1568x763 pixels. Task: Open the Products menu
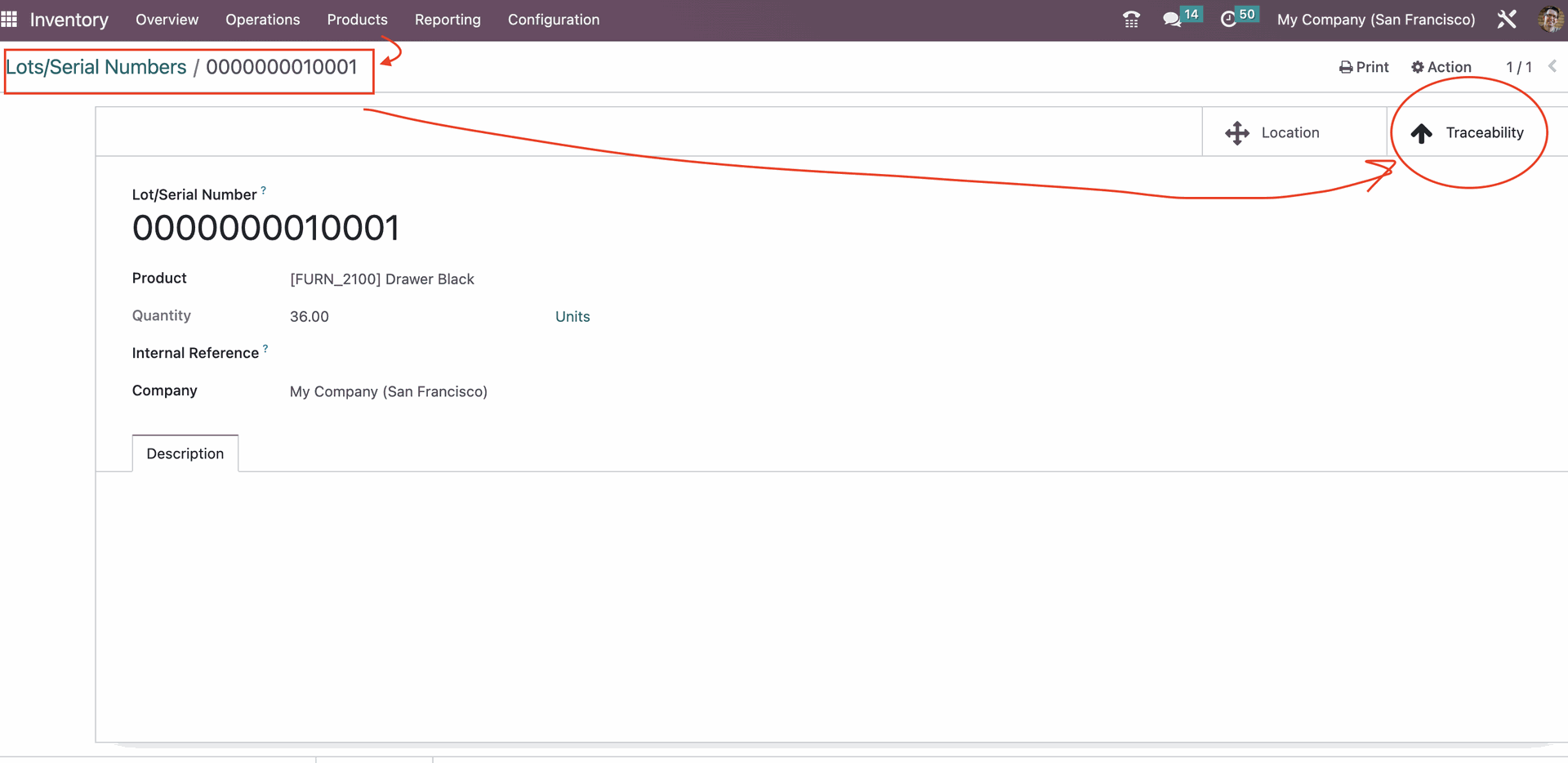358,20
